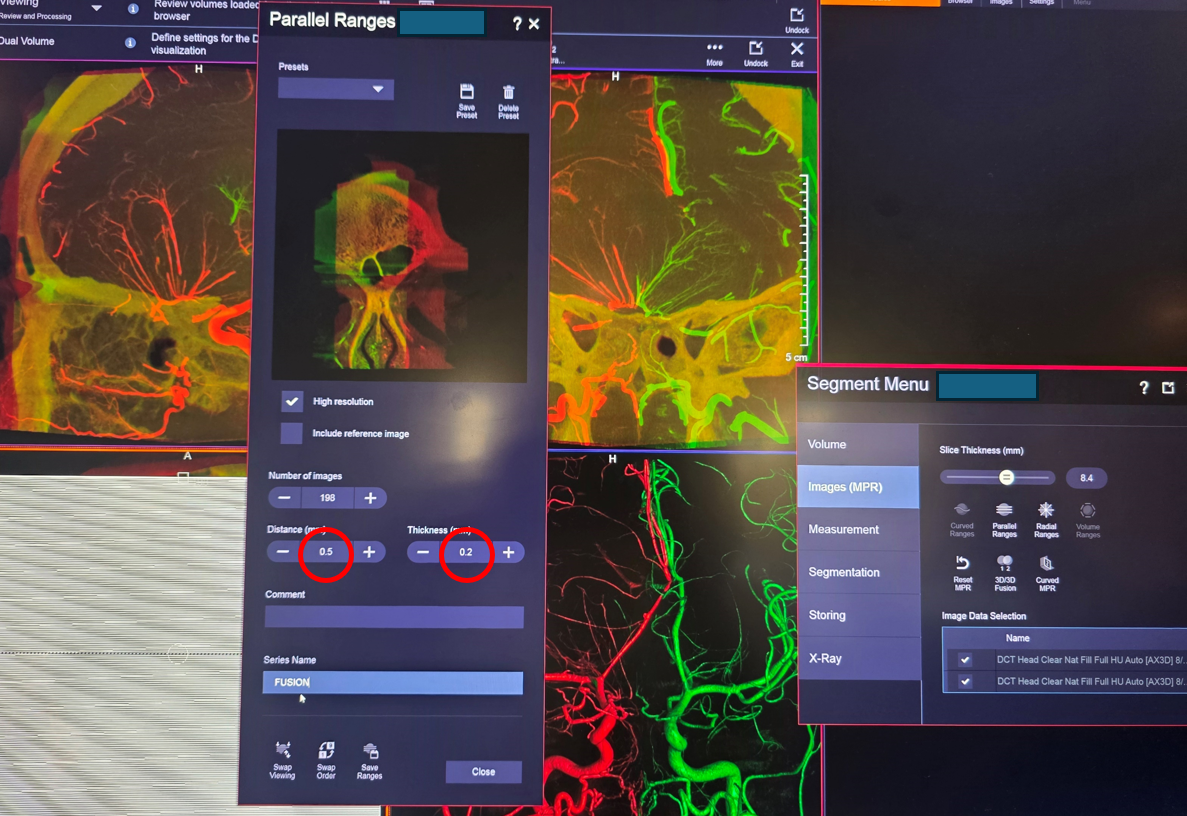
Task: Disable the High resolution checkbox
Action: tap(291, 401)
